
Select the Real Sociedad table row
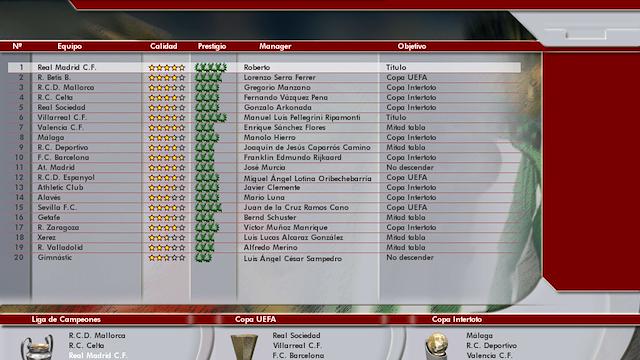click(264, 107)
